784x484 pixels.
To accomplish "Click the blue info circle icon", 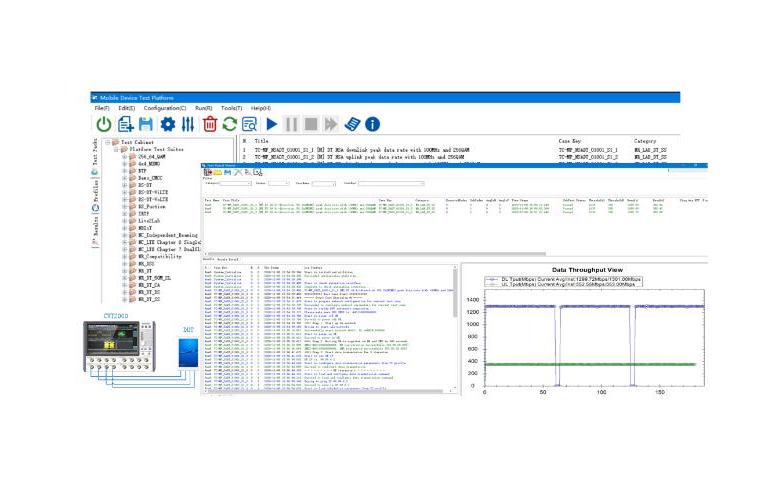I will 372,124.
